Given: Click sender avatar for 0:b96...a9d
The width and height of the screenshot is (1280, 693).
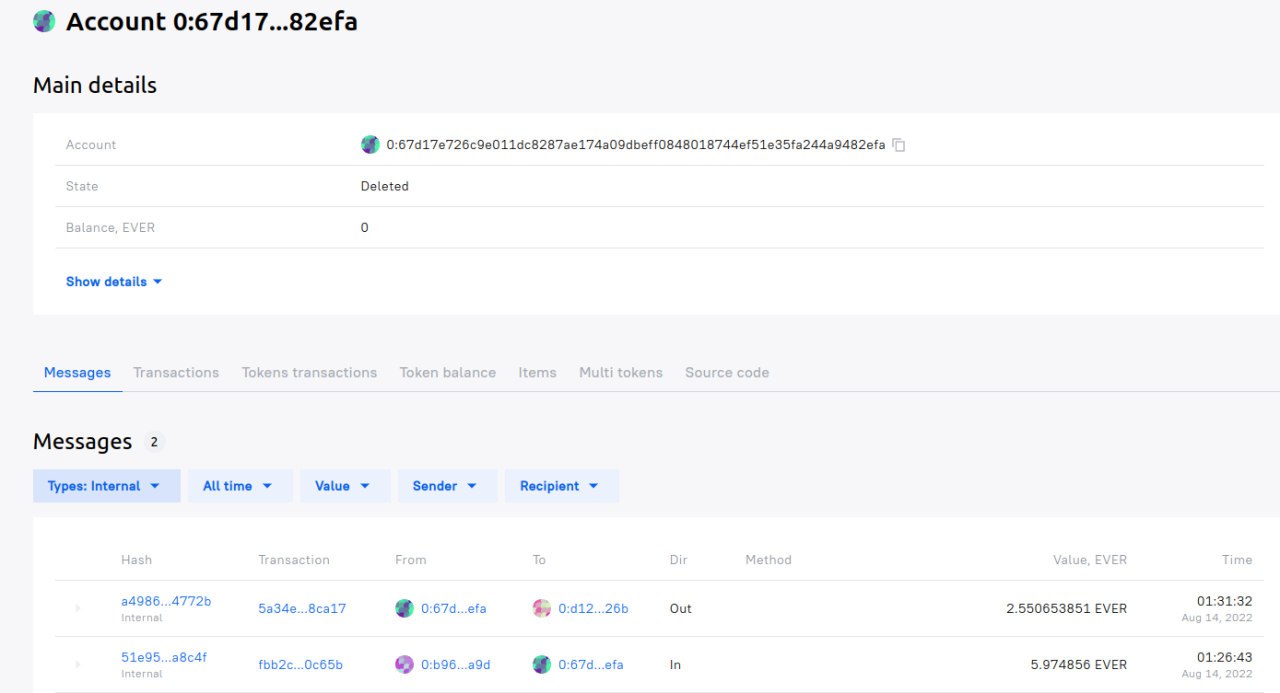Looking at the screenshot, I should point(404,664).
